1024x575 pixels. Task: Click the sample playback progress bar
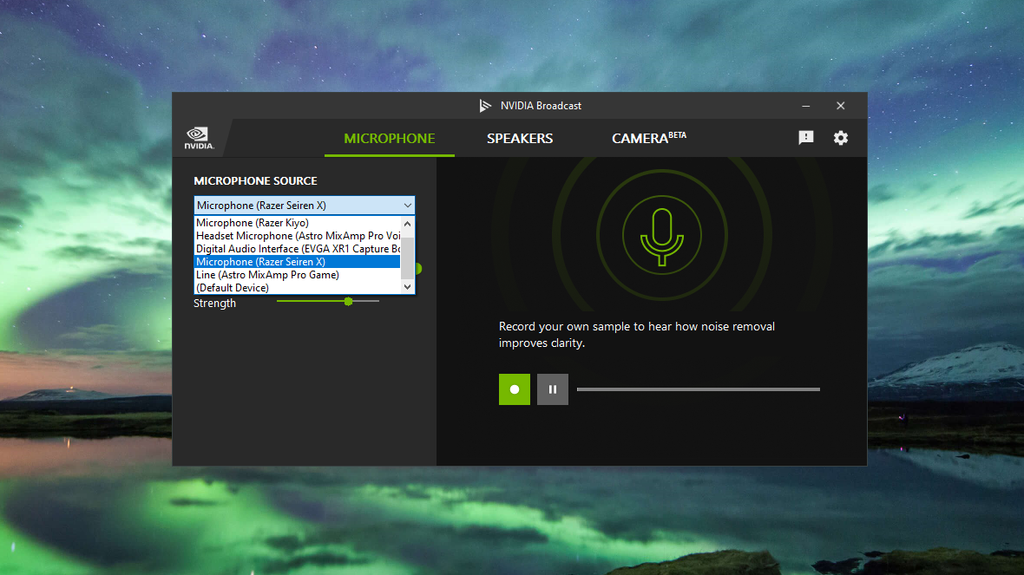(698, 389)
